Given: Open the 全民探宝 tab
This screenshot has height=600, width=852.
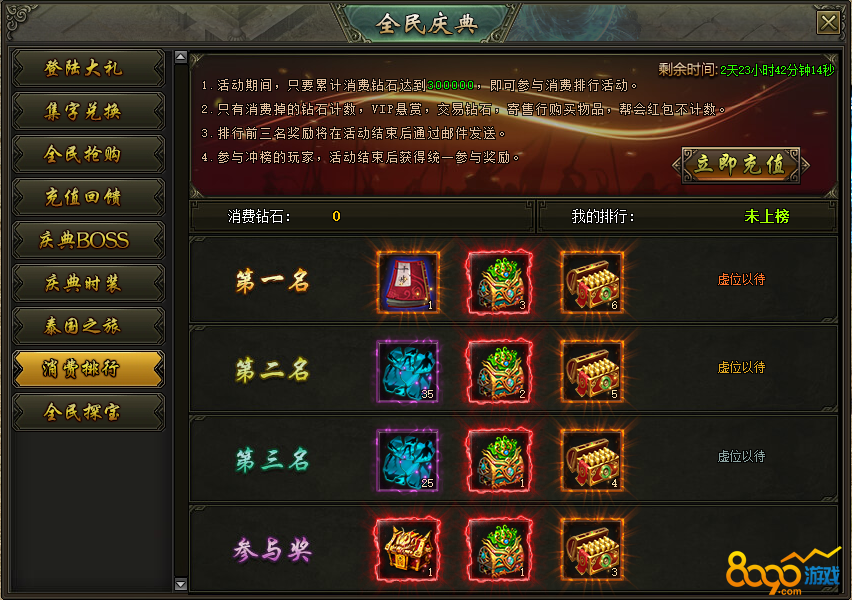Looking at the screenshot, I should tap(88, 412).
